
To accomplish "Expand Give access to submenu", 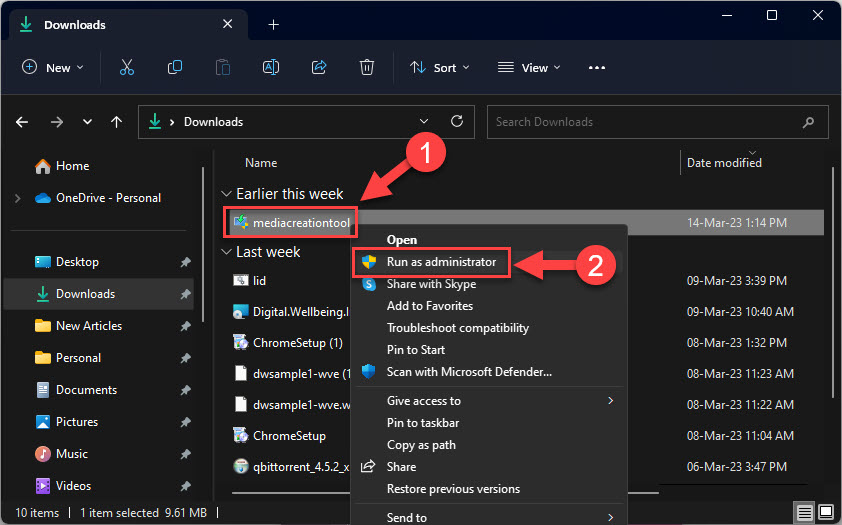I will pos(611,400).
